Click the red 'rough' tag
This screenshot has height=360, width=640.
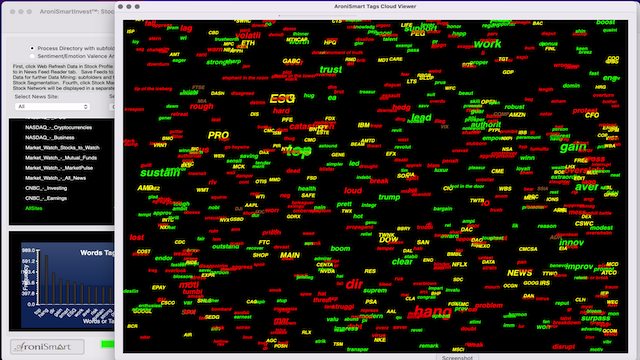point(201,106)
